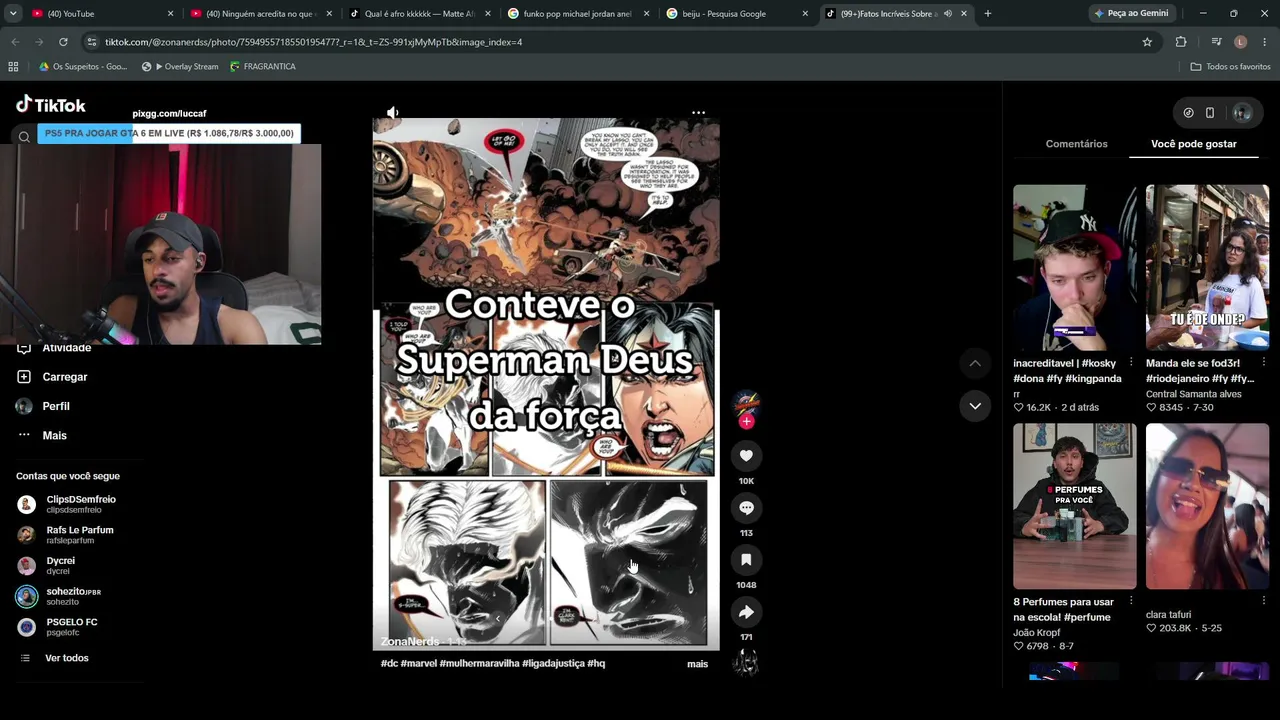This screenshot has width=1280, height=720.
Task: Share the post with the arrow icon
Action: tap(746, 612)
